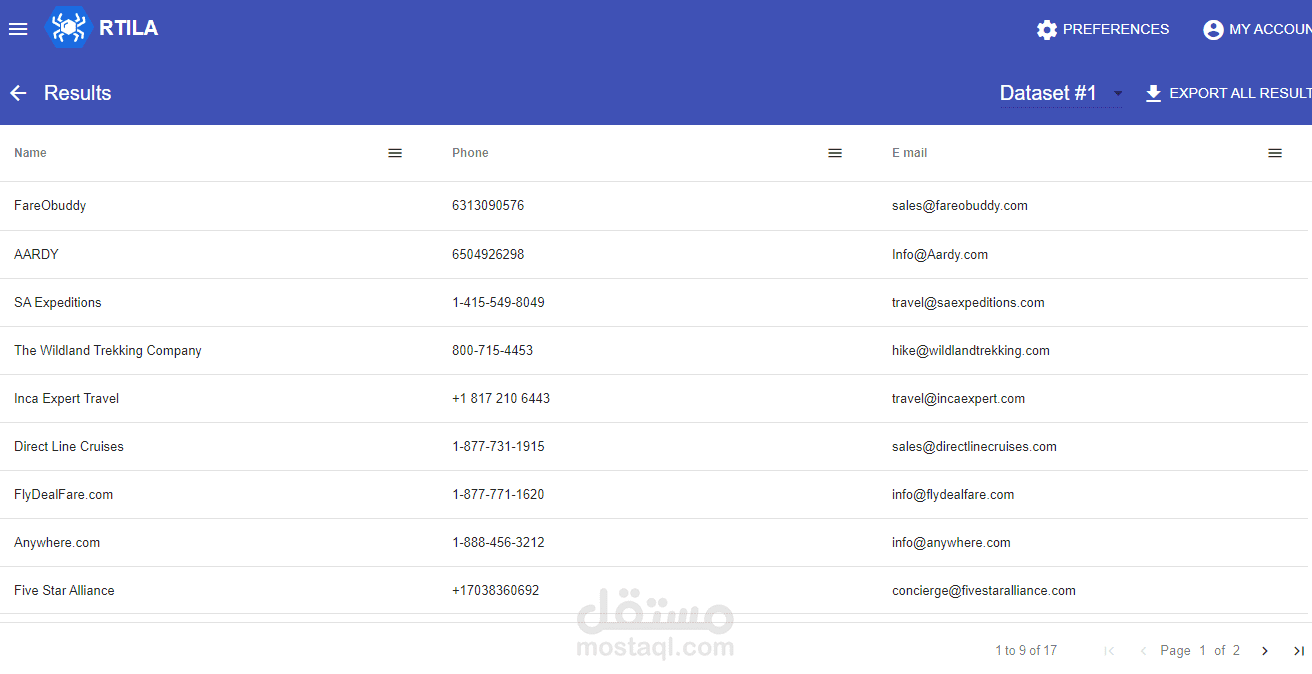1312x674 pixels.
Task: Click phone number 6313090576
Action: coord(488,206)
